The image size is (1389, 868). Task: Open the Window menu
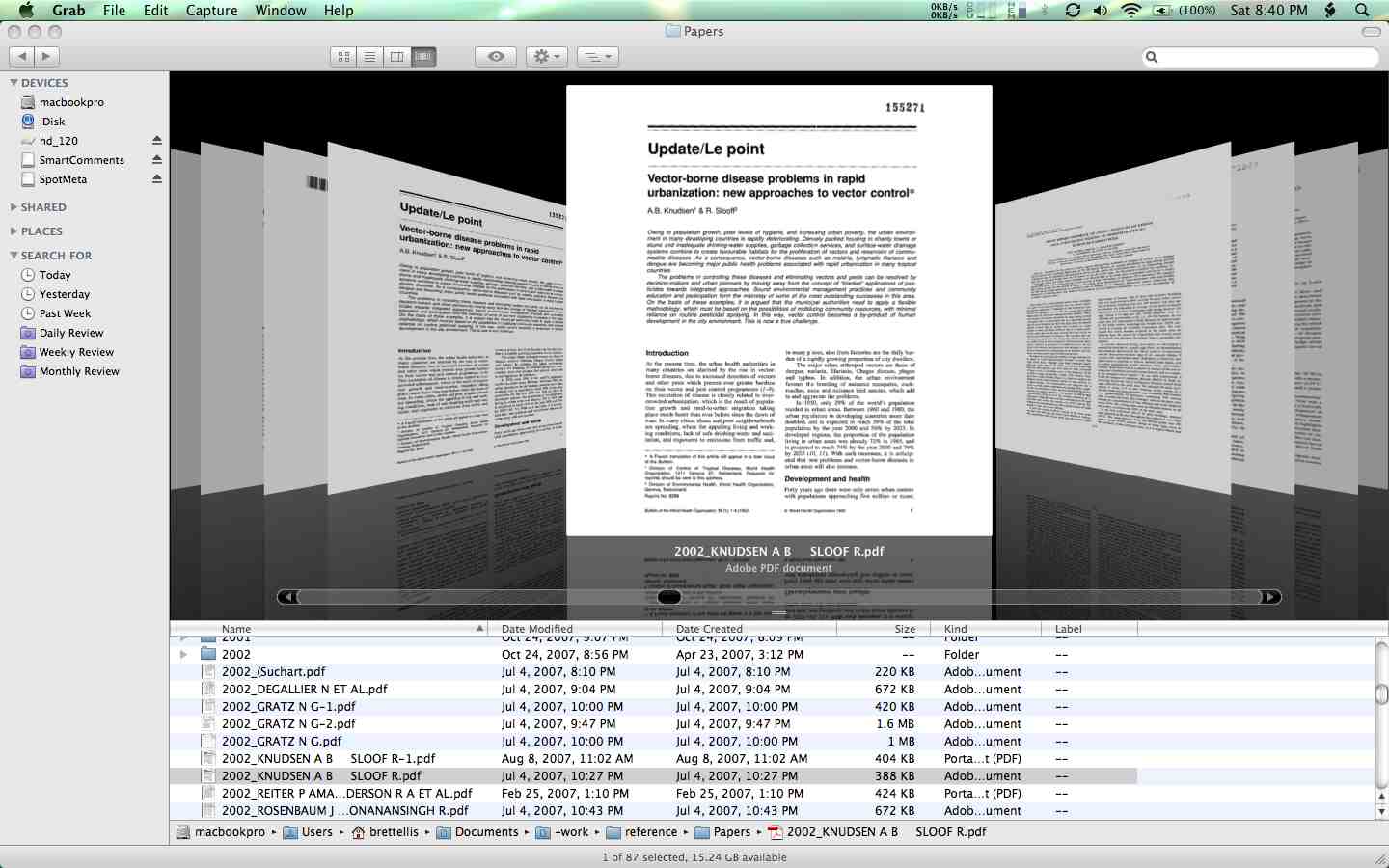tap(281, 11)
